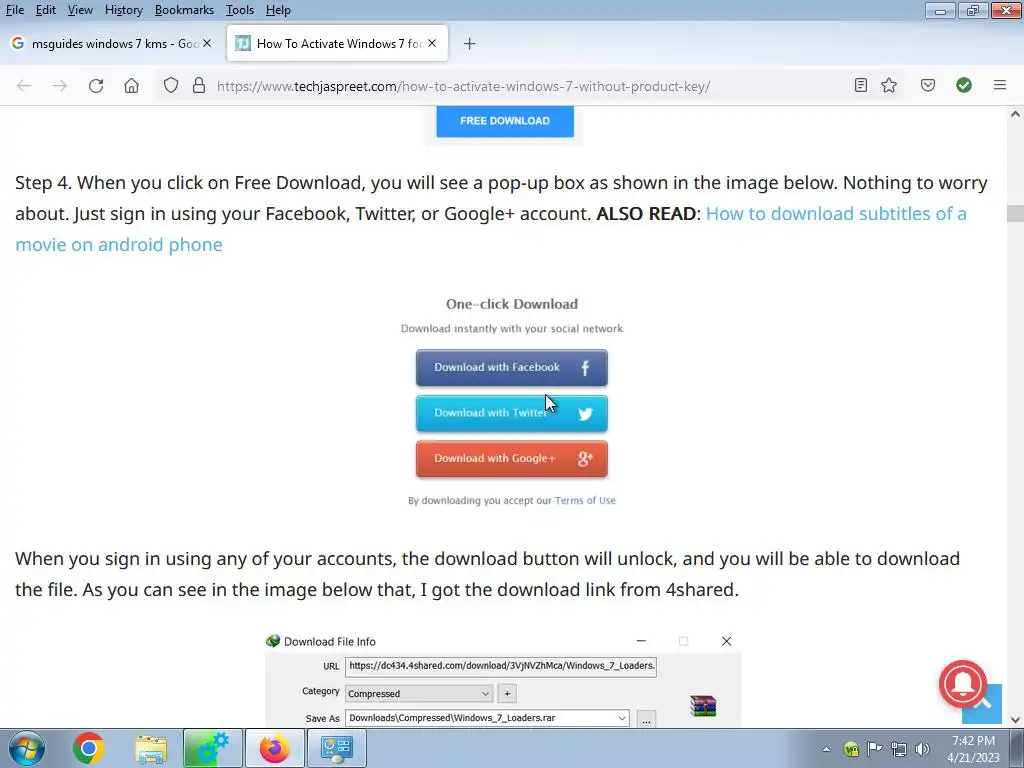The height and width of the screenshot is (768, 1024).
Task: Open the Firefox home page
Action: coord(131,86)
